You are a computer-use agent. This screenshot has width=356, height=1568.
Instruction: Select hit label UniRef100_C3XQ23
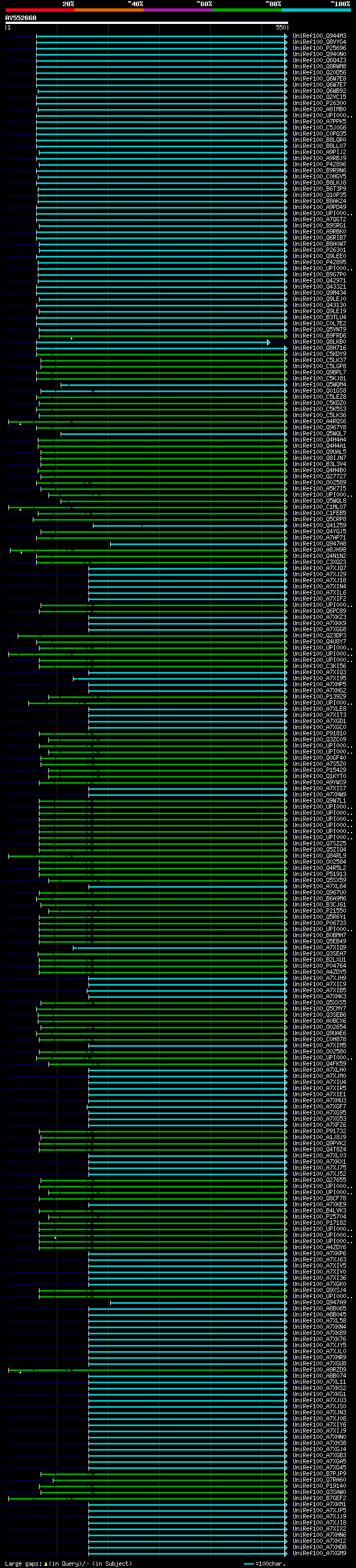pyautogui.click(x=319, y=562)
